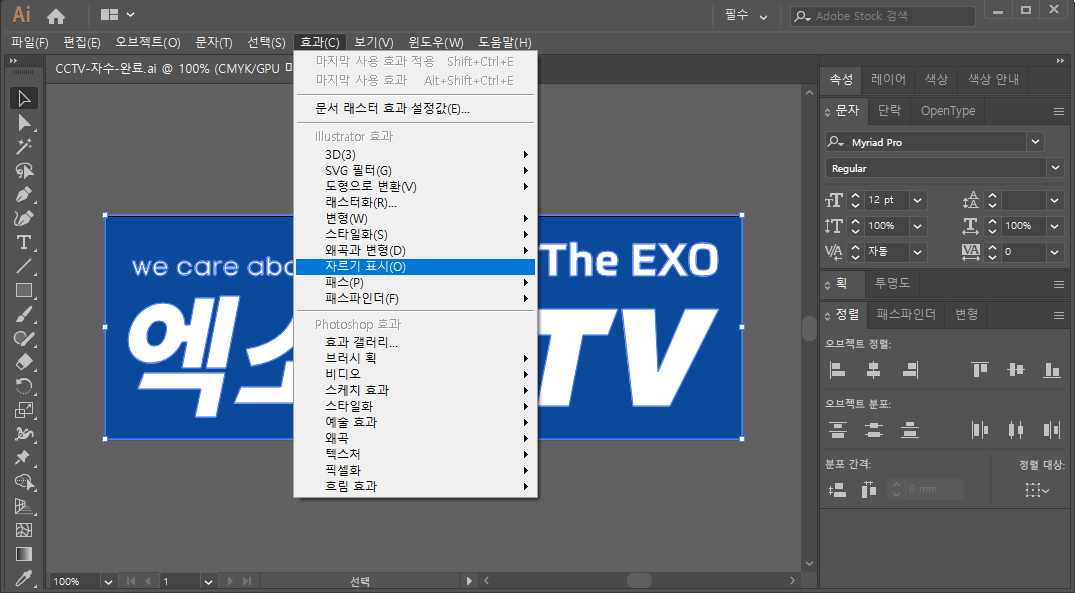Screen dimensions: 1075x593
Task: Switch to the 레이어 panel tab
Action: click(888, 80)
